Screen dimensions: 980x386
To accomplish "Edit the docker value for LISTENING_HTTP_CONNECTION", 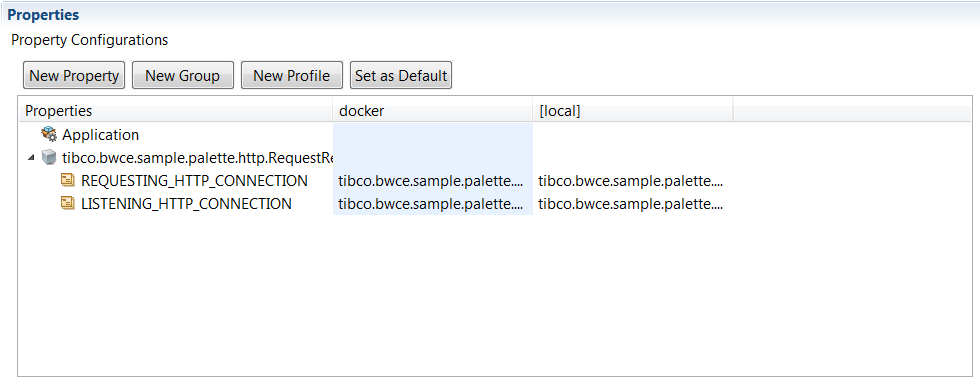I will pos(432,204).
